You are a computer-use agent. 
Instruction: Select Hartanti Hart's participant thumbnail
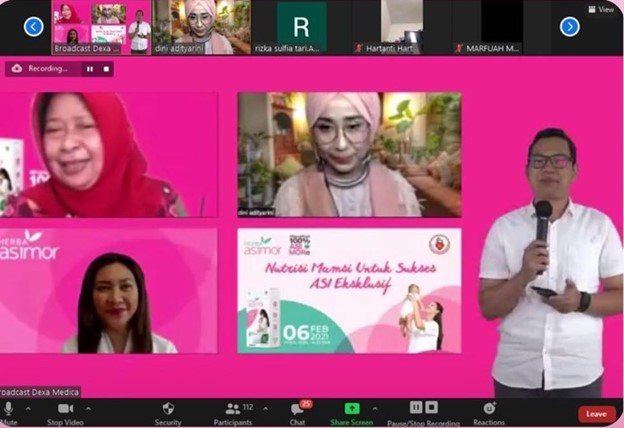coord(402,27)
